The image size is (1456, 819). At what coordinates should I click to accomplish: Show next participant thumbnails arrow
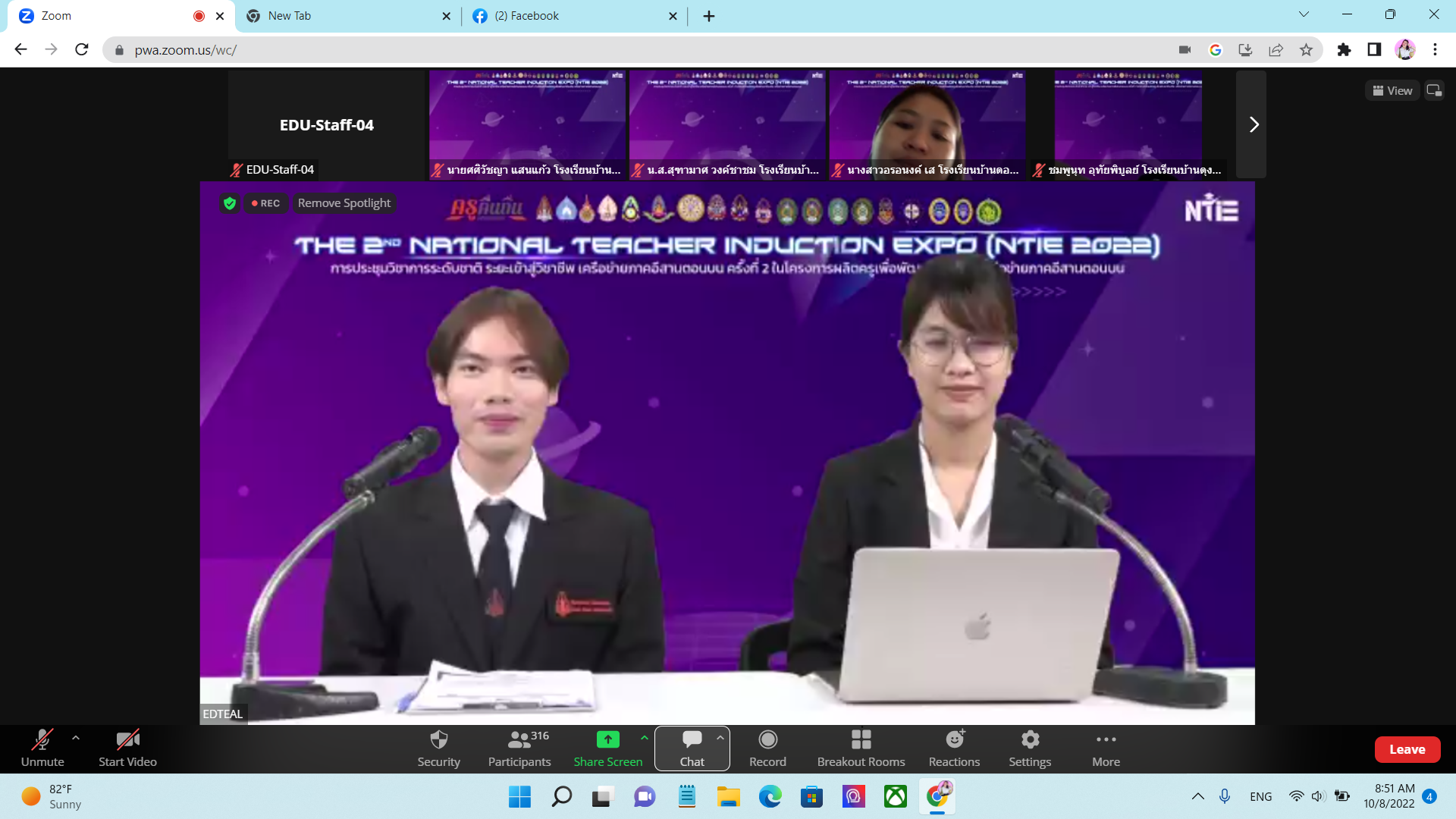pyautogui.click(x=1253, y=124)
